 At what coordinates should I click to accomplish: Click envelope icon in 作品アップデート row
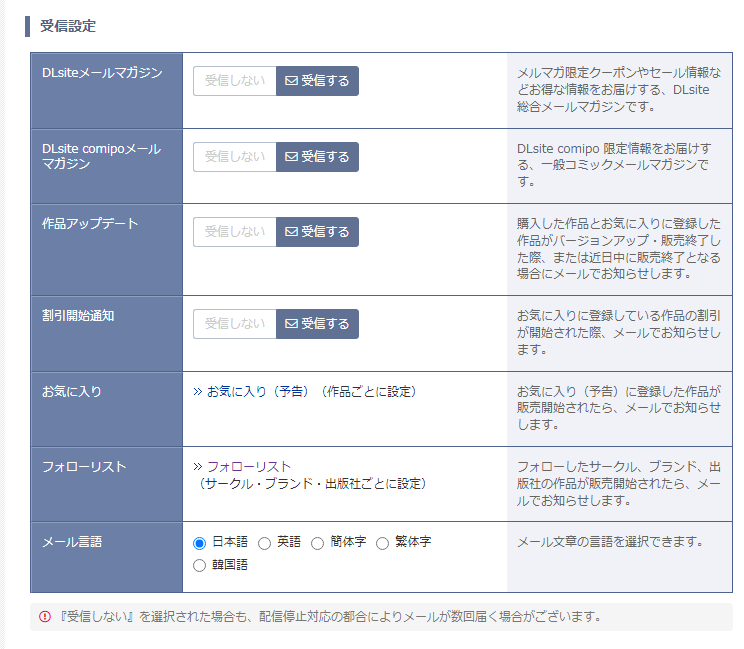(x=292, y=232)
